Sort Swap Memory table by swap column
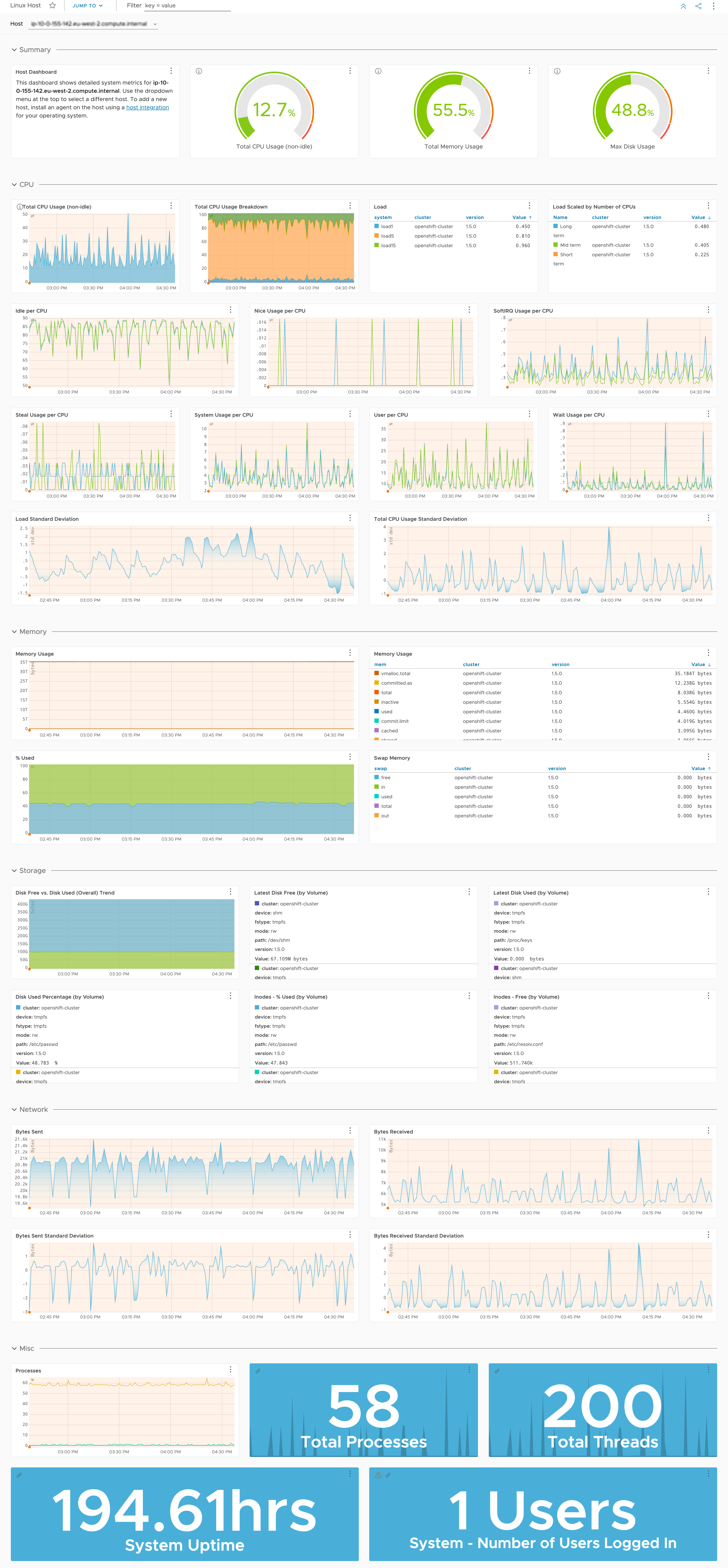The width and height of the screenshot is (728, 1568). (381, 769)
